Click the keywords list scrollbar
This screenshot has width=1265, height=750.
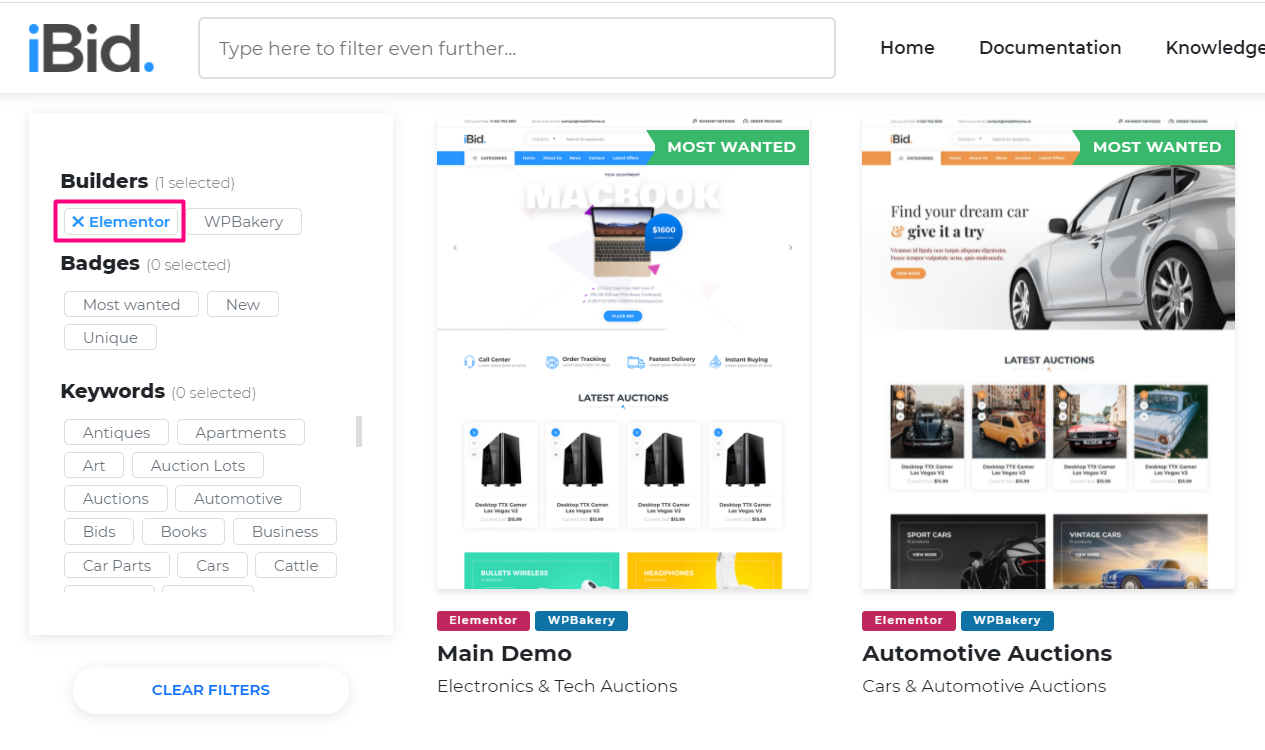(x=359, y=431)
